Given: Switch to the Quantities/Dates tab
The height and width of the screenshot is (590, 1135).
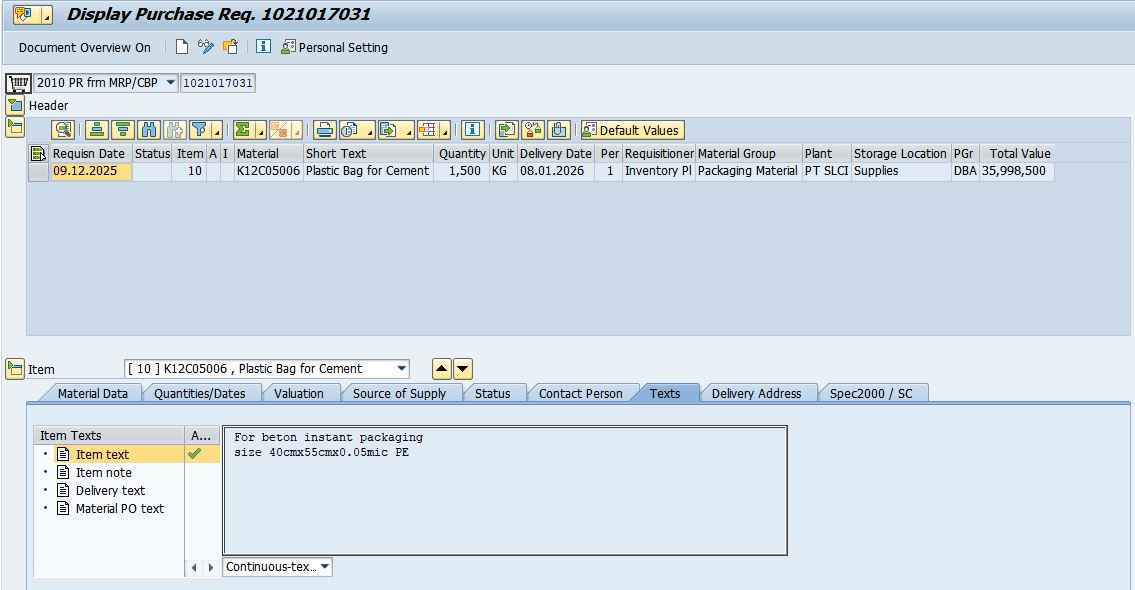Looking at the screenshot, I should point(199,394).
